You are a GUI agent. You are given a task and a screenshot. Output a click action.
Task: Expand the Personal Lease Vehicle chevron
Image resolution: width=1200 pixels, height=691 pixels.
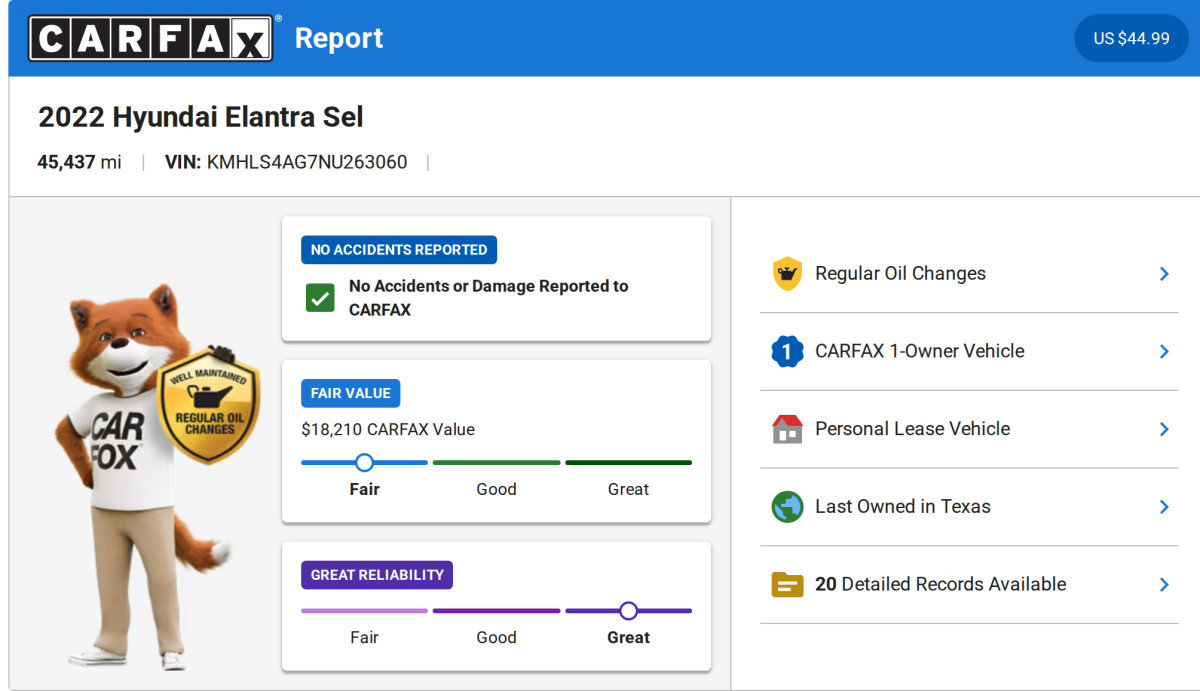[x=1163, y=429]
